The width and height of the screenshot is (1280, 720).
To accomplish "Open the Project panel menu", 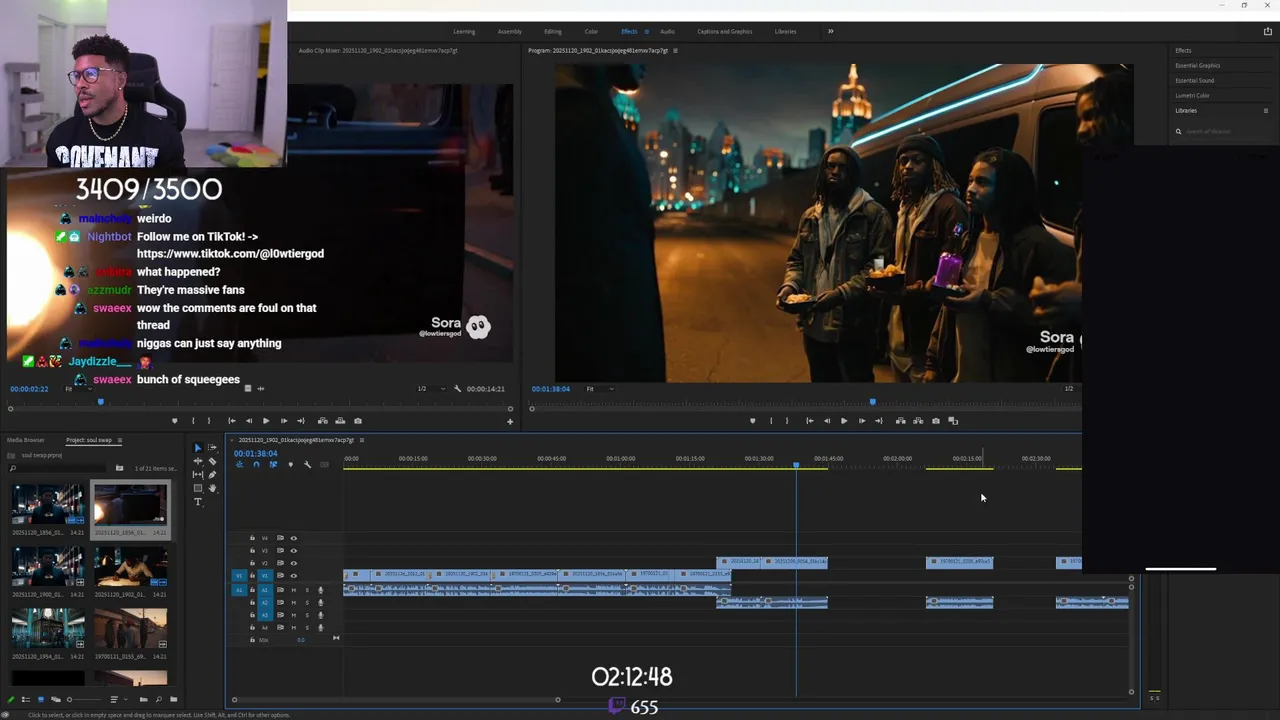I will [x=119, y=440].
